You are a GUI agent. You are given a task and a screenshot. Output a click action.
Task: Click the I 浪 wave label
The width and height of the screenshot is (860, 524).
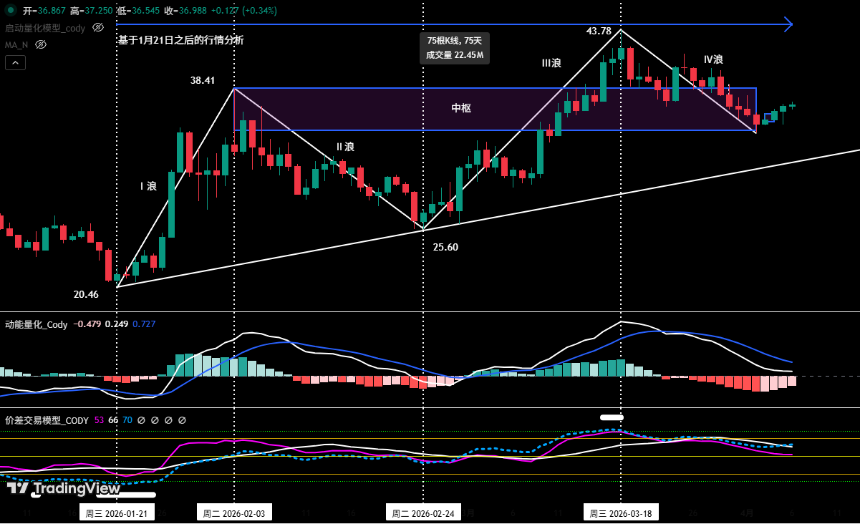148,186
